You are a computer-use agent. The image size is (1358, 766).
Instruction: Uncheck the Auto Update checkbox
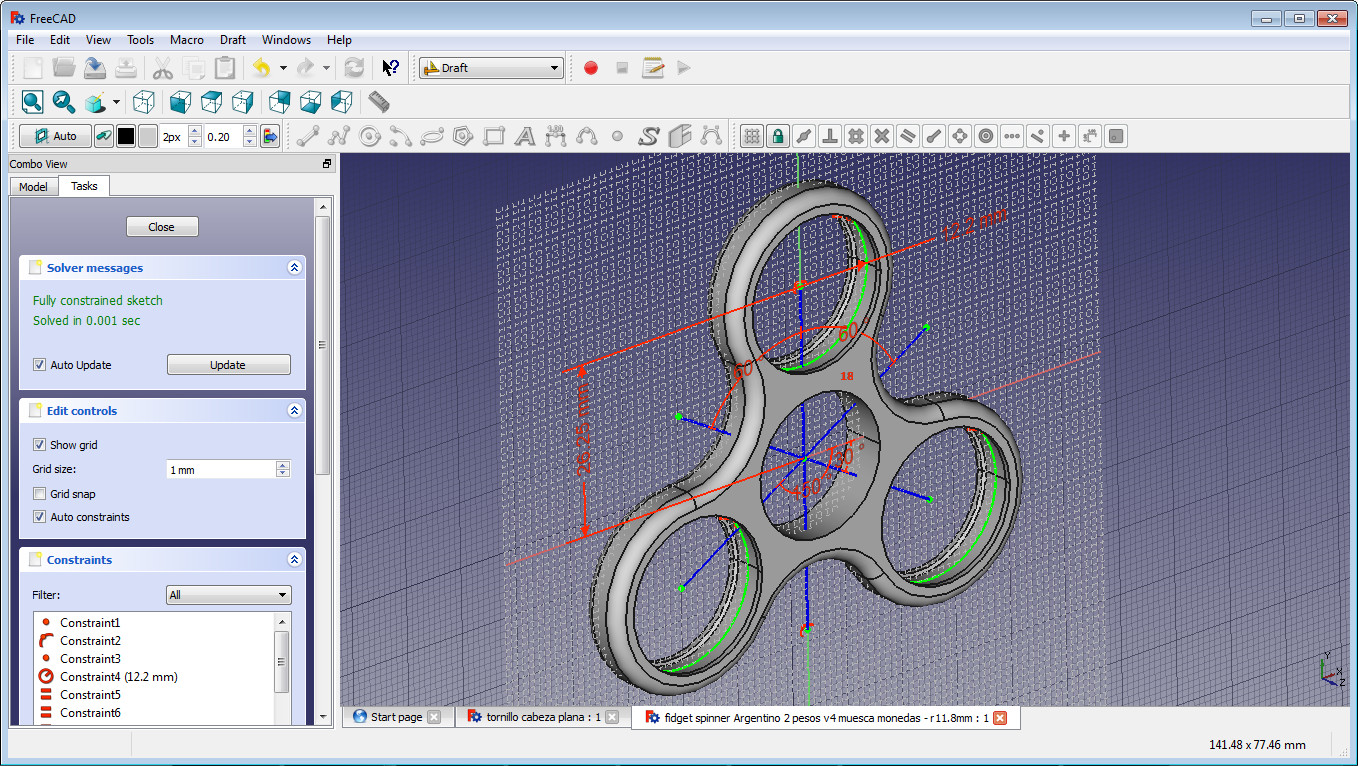point(39,365)
